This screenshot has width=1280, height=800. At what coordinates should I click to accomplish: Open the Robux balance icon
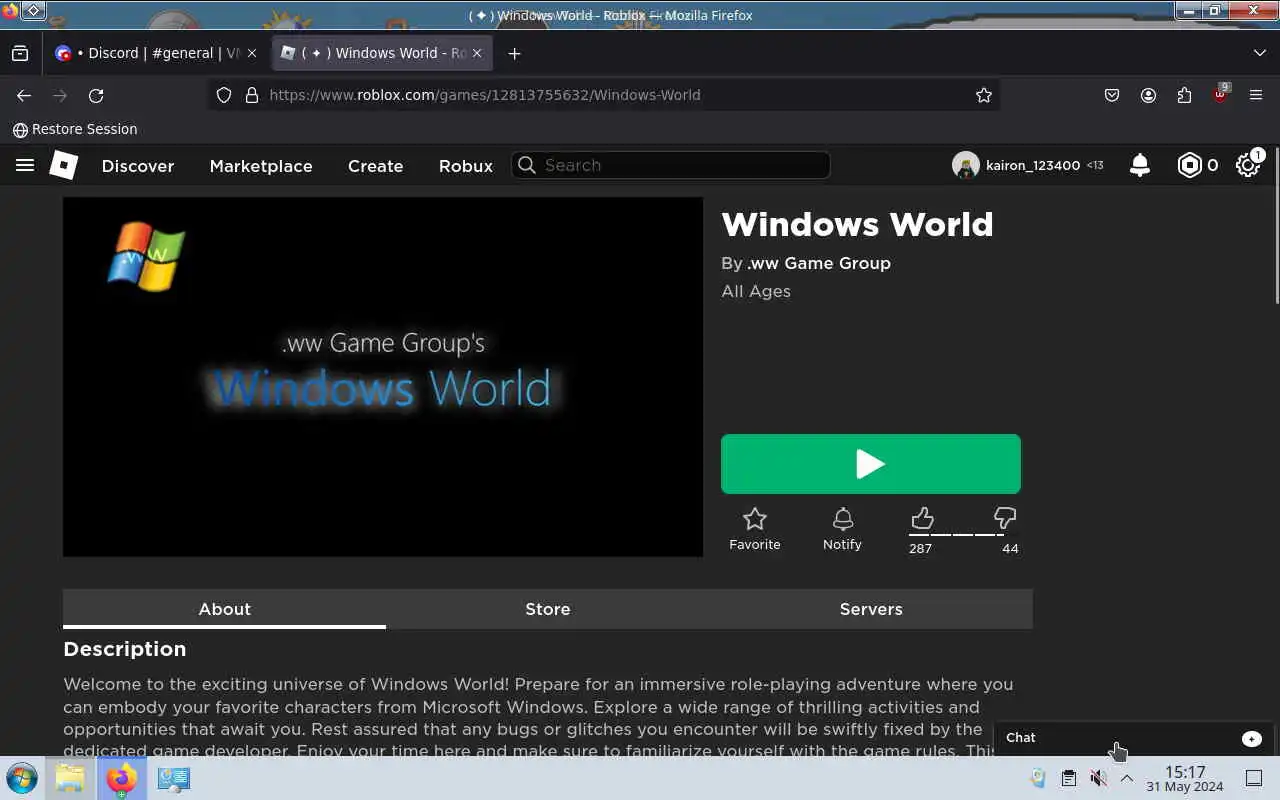(1189, 165)
